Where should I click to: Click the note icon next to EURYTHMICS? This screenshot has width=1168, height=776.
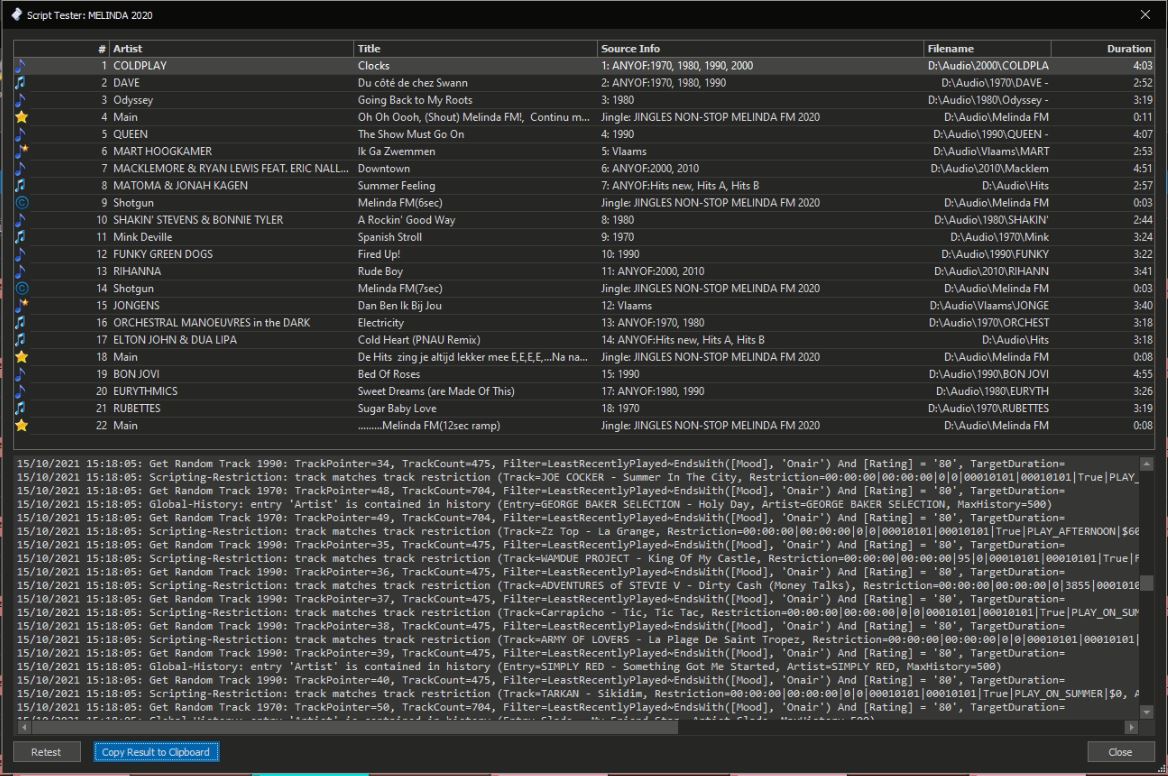click(x=21, y=391)
